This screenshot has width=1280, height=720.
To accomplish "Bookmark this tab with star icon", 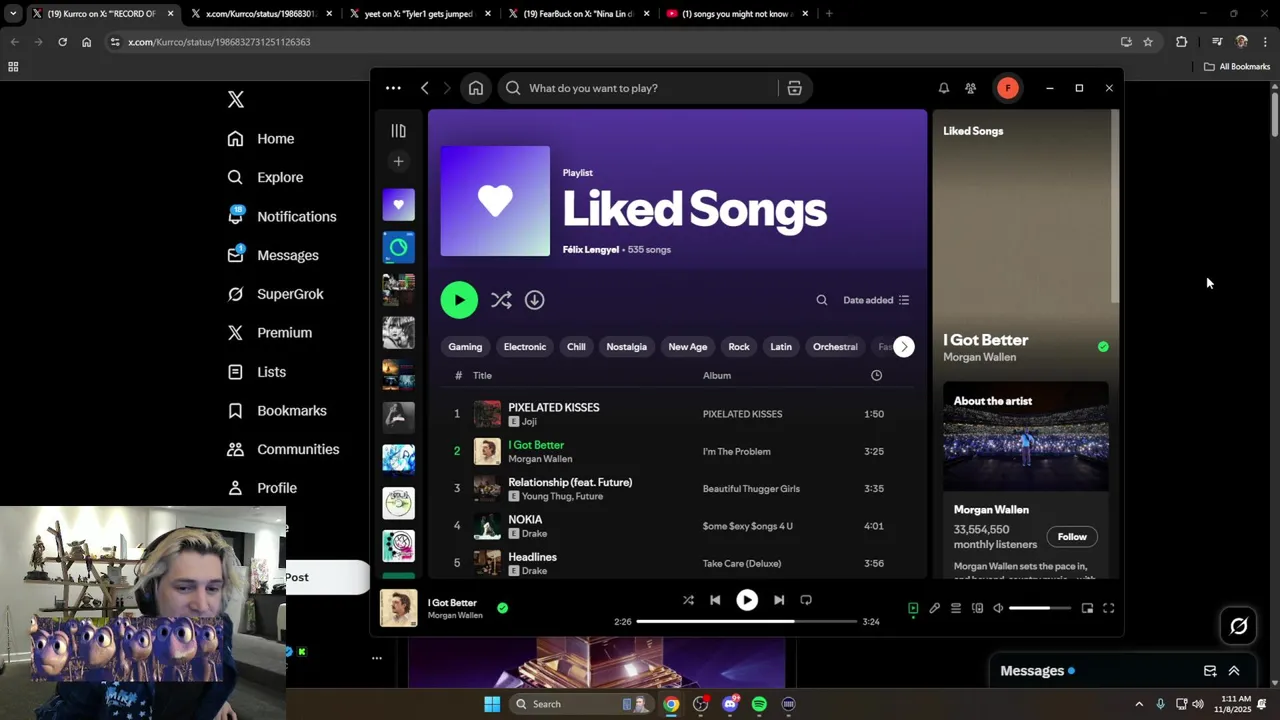I will click(x=1148, y=42).
